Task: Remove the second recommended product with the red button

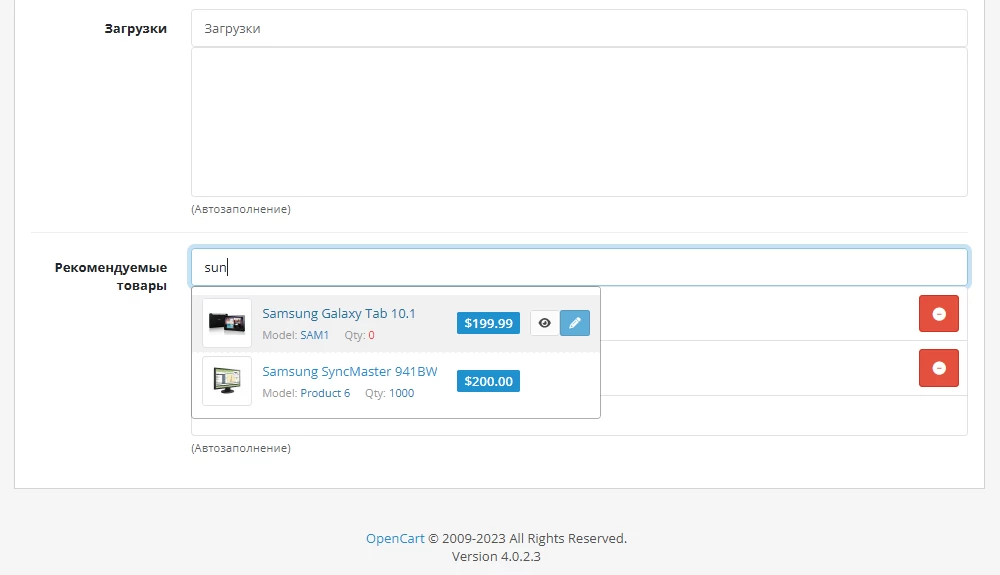Action: (x=939, y=368)
